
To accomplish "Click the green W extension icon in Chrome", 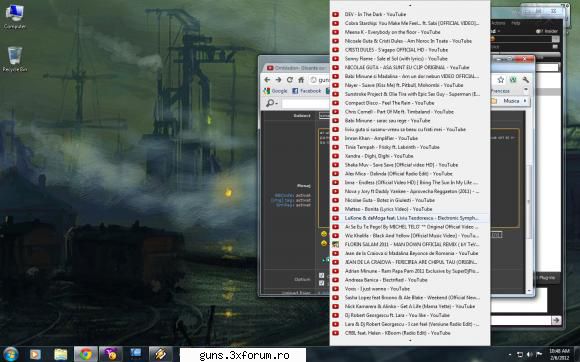I will point(513,80).
